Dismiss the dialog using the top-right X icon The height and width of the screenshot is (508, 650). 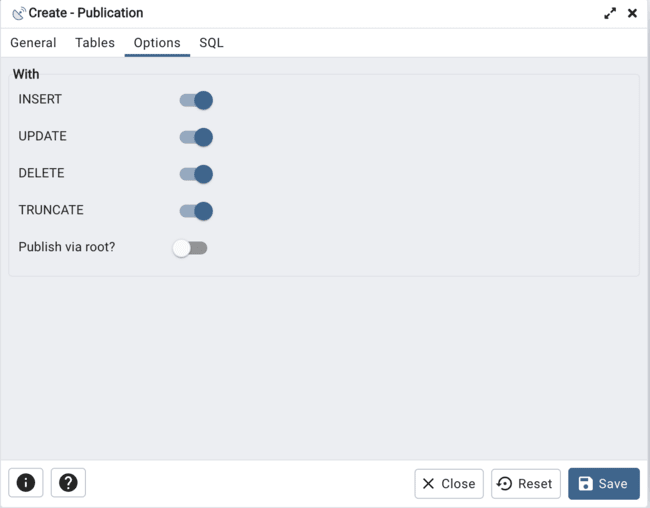[632, 13]
